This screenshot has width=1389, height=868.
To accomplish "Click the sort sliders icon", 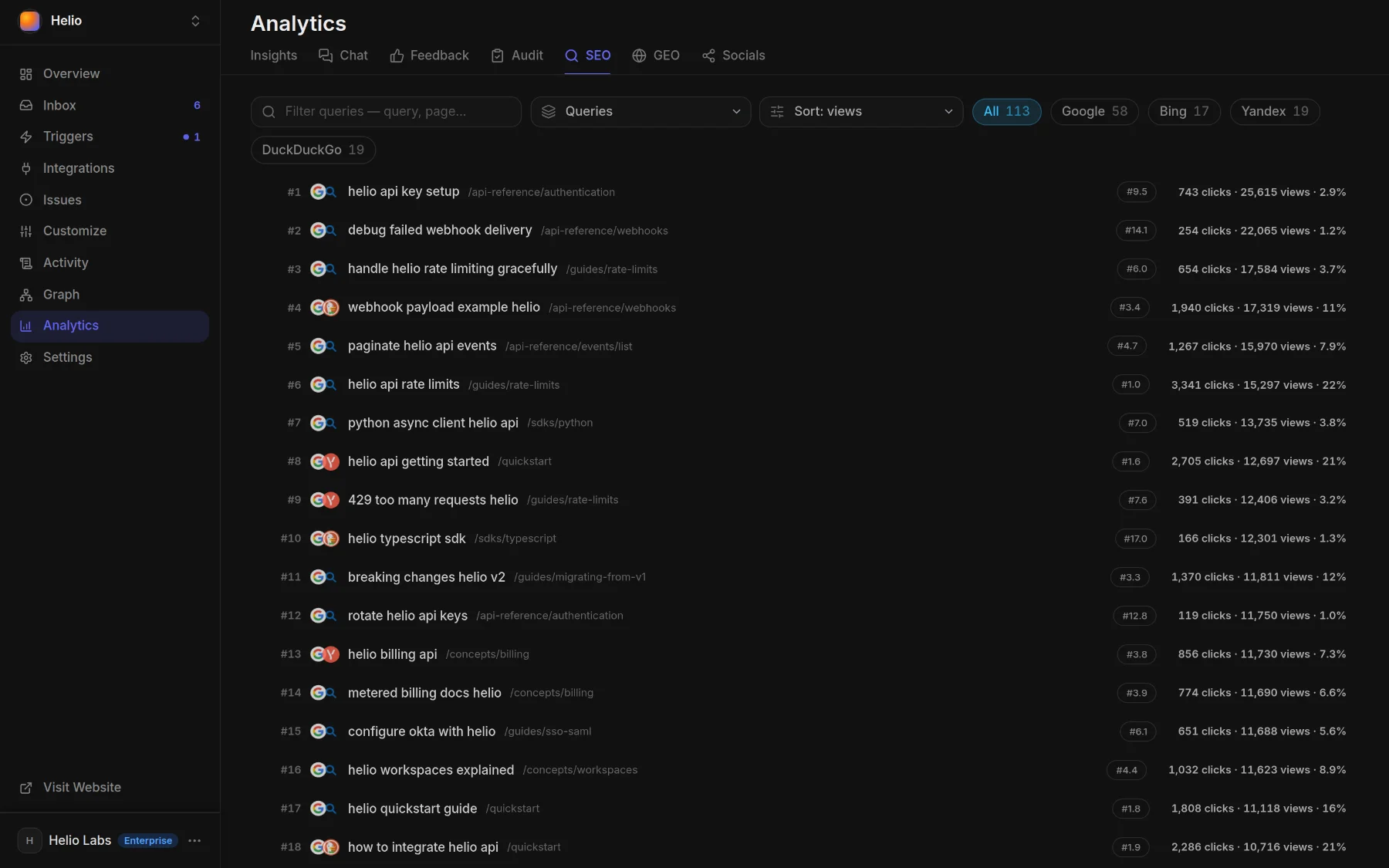I will (777, 112).
